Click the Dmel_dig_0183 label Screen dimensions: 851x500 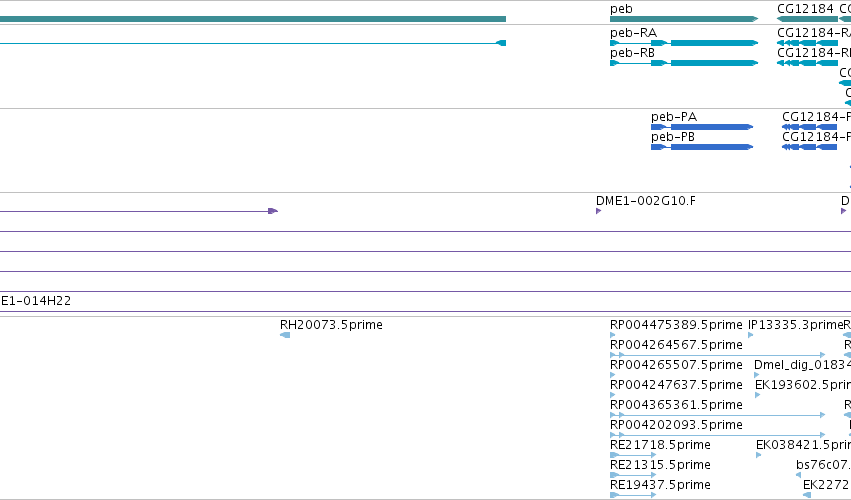click(x=802, y=365)
